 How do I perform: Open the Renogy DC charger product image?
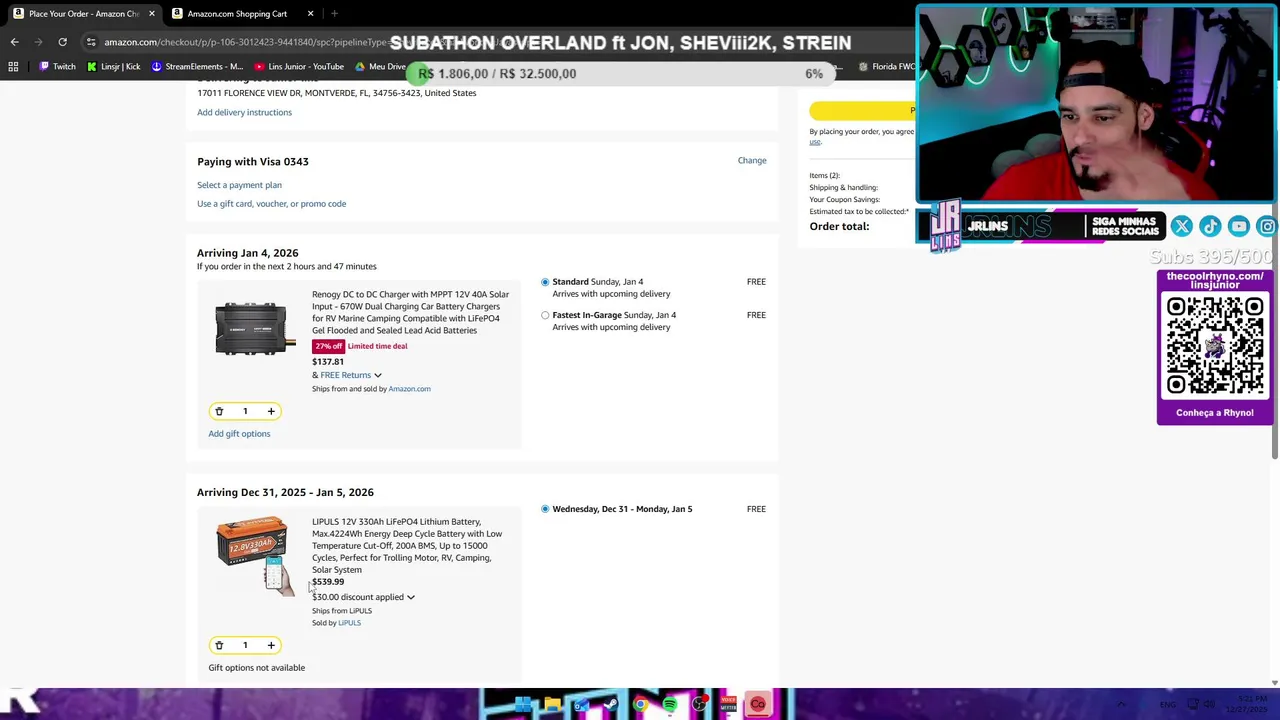[x=254, y=328]
